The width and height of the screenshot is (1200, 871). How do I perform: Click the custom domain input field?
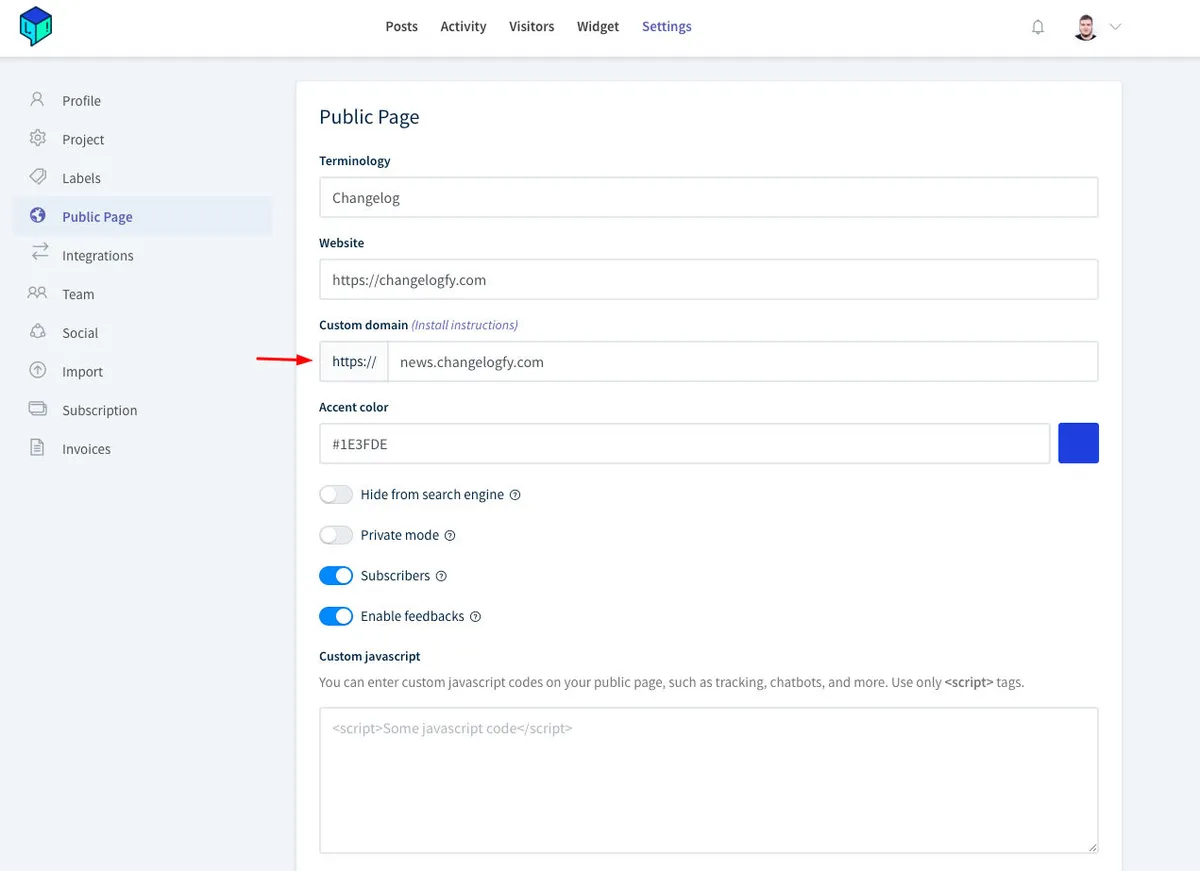click(x=742, y=362)
